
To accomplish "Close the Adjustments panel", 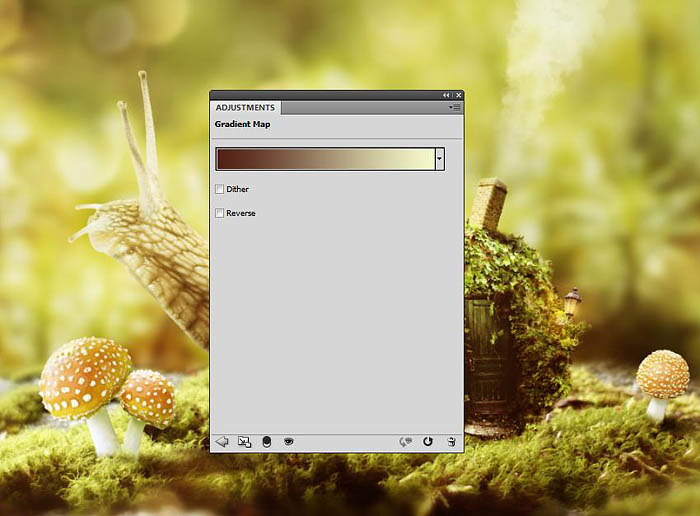I will 457,95.
